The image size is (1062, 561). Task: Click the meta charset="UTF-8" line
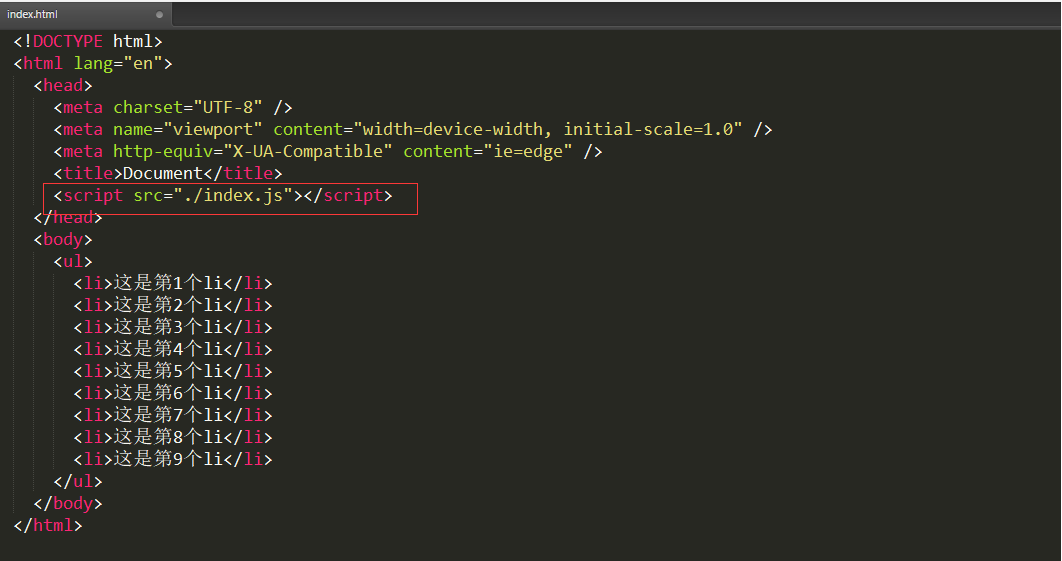pos(173,108)
